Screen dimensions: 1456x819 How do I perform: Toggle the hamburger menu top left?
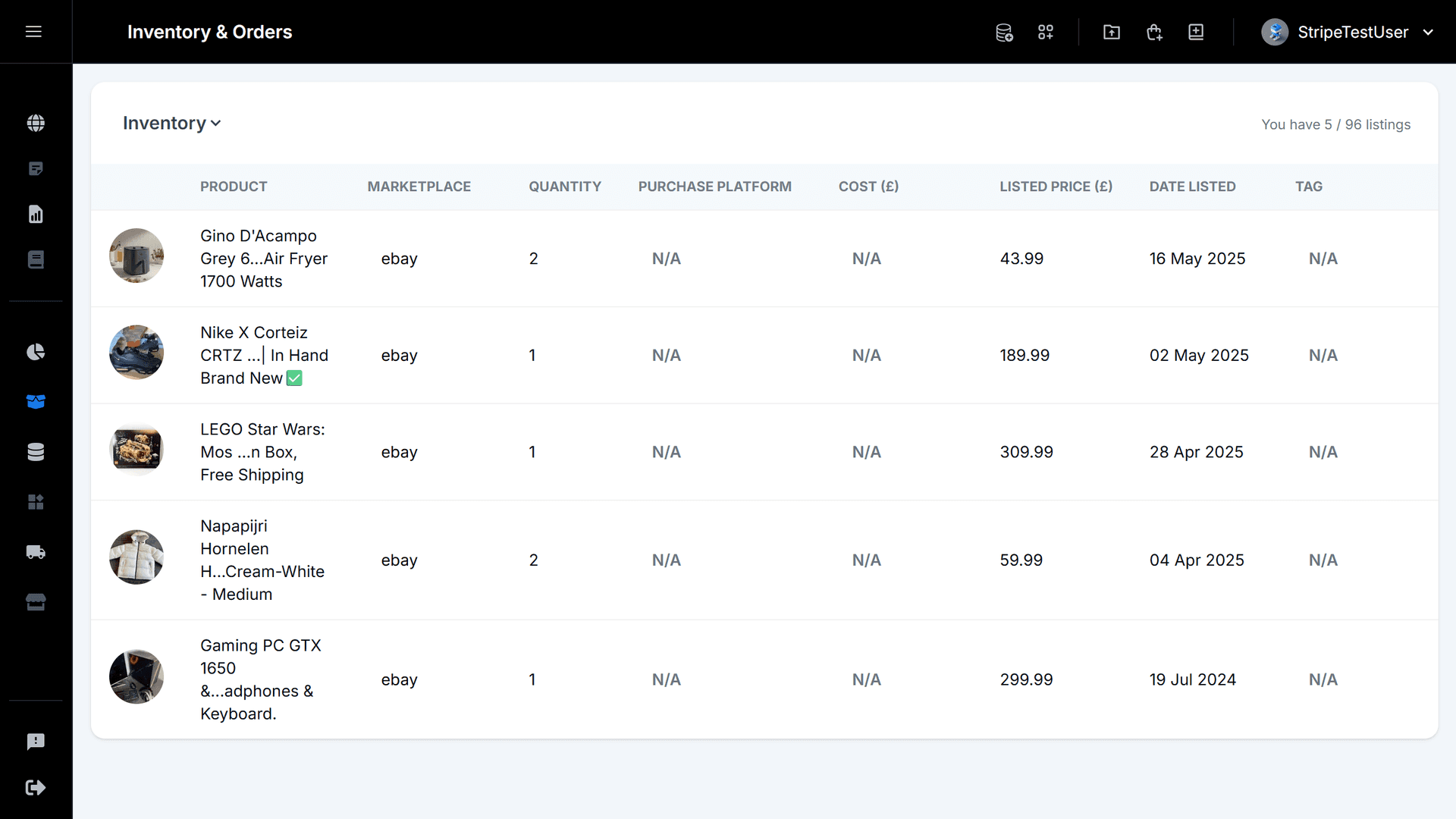point(34,32)
